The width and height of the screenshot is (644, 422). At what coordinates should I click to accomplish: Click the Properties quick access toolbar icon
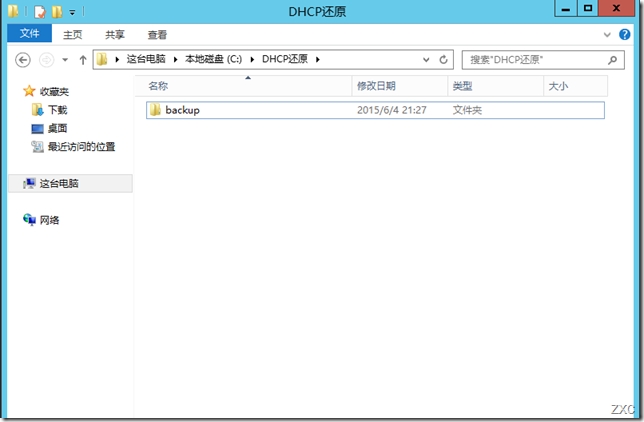click(39, 12)
